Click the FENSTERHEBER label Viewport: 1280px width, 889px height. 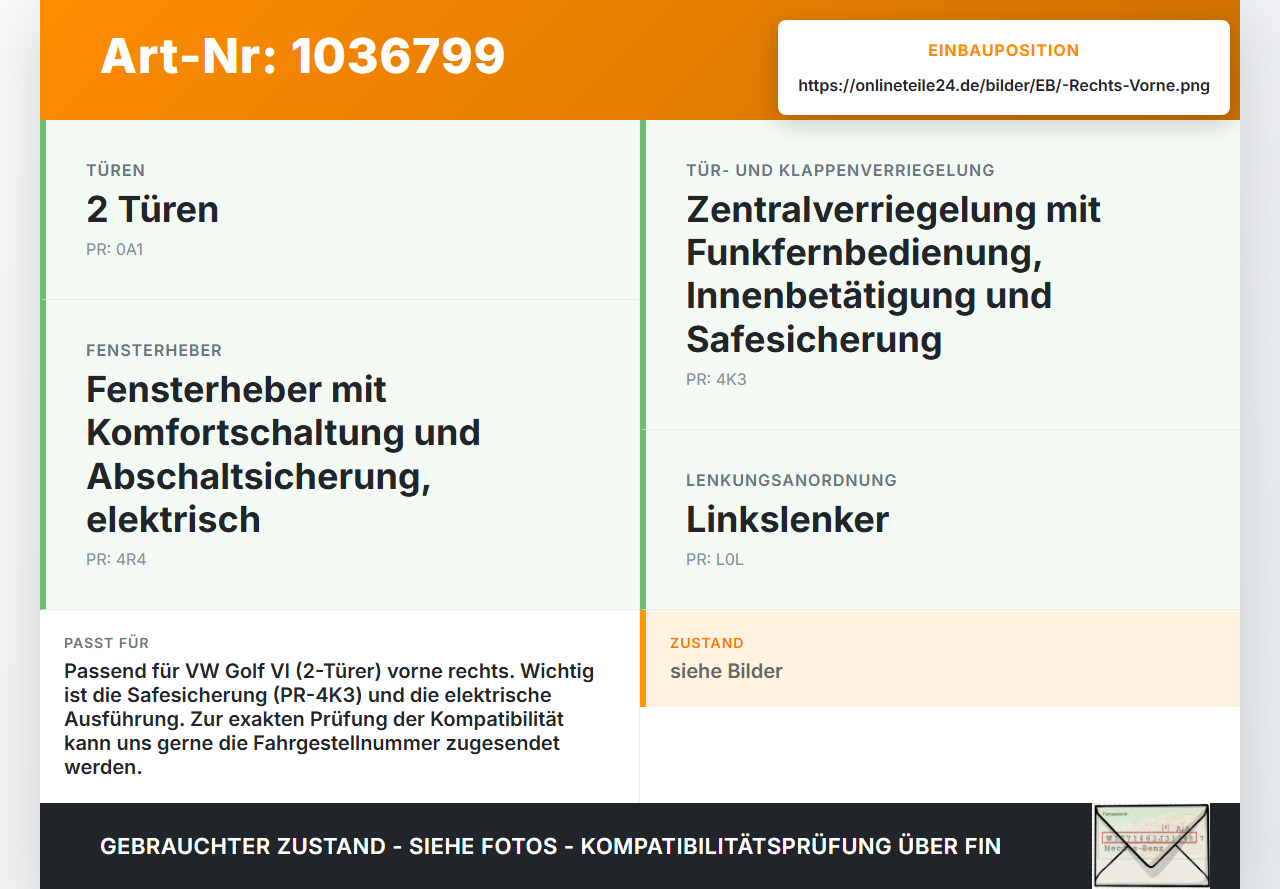(x=154, y=350)
